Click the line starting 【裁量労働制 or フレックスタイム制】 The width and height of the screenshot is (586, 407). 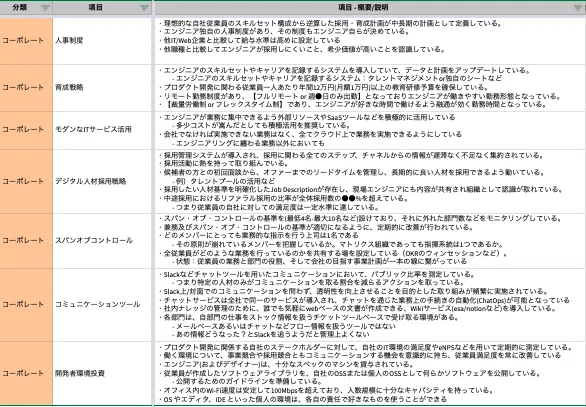tap(353, 105)
